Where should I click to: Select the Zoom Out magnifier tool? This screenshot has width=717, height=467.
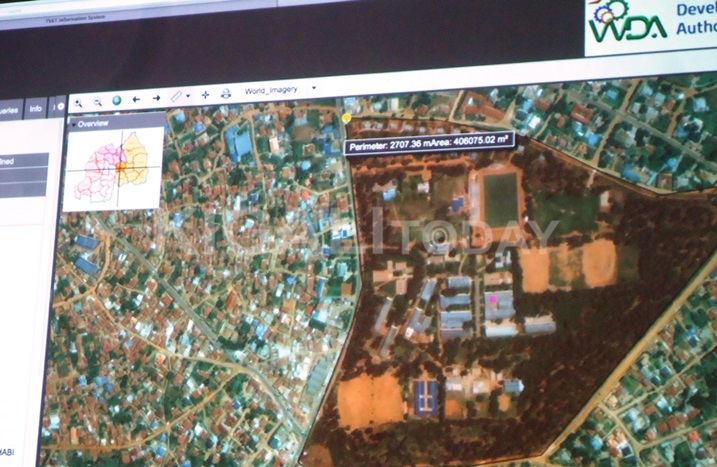click(97, 102)
